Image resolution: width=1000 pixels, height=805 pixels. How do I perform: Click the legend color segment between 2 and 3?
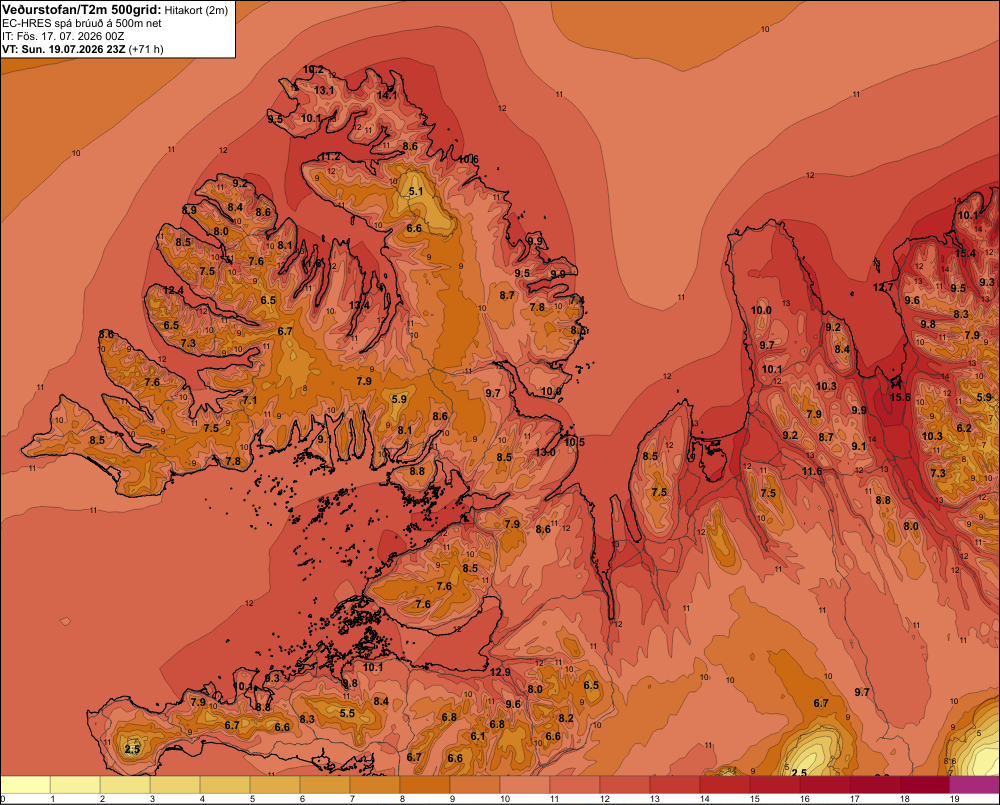(125, 785)
